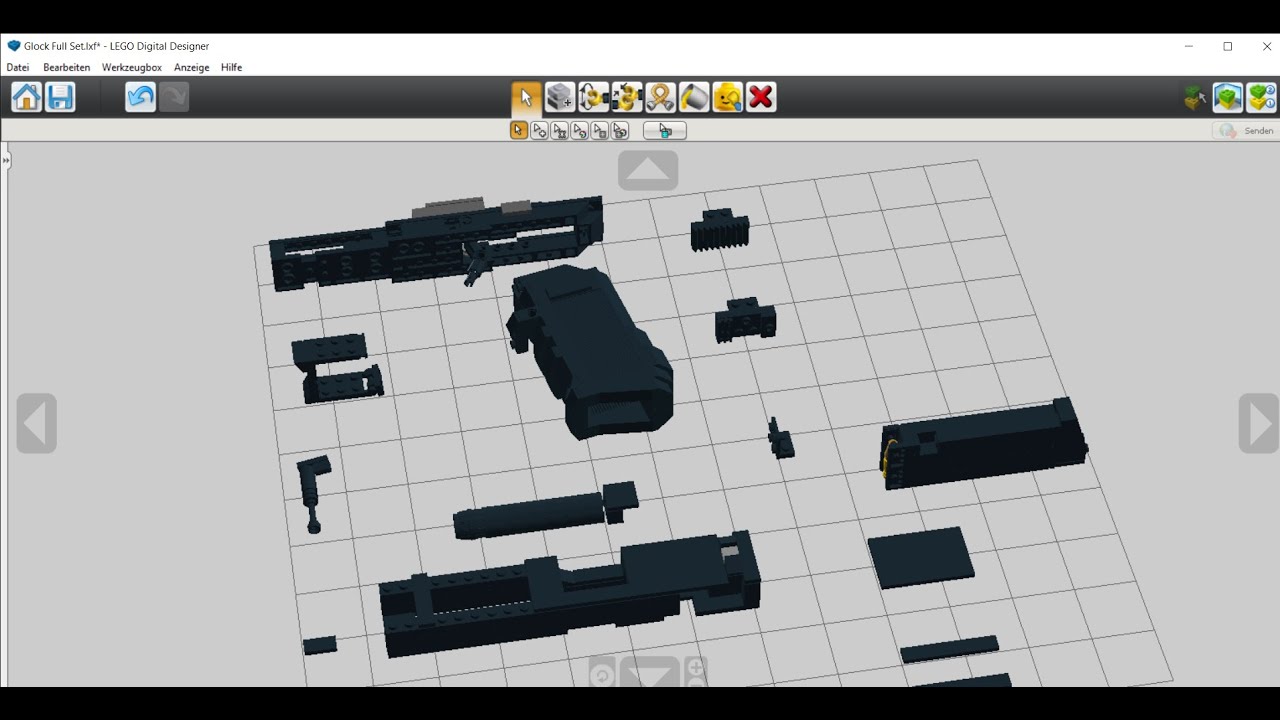
Task: Reset the camera view with circular arrow
Action: click(x=602, y=673)
